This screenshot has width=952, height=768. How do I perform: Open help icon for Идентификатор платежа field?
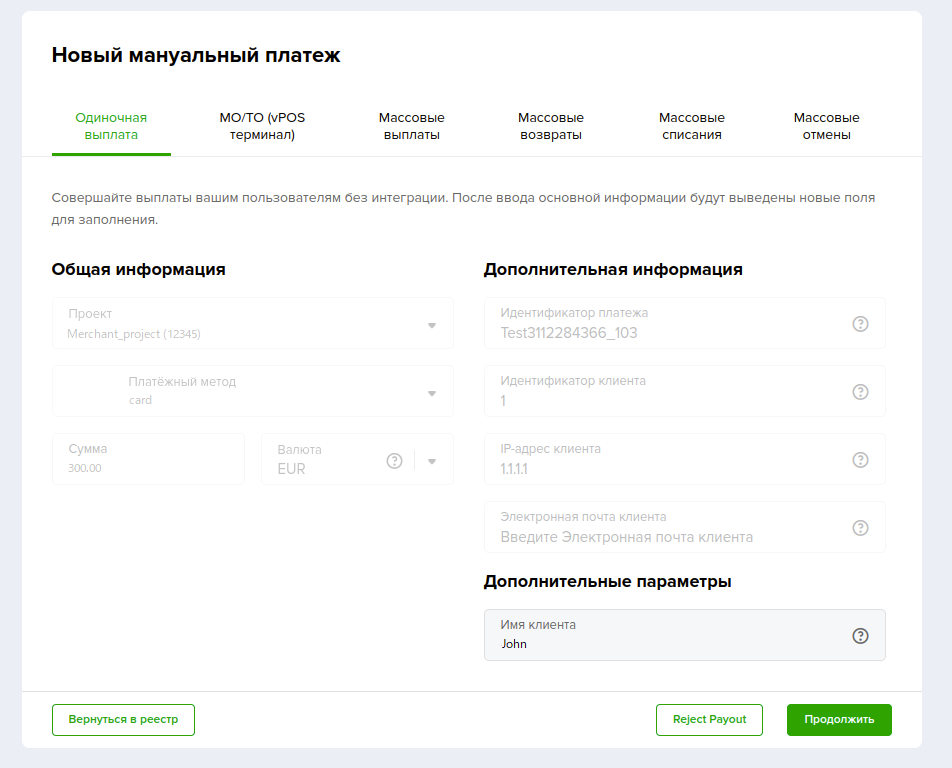tap(860, 324)
